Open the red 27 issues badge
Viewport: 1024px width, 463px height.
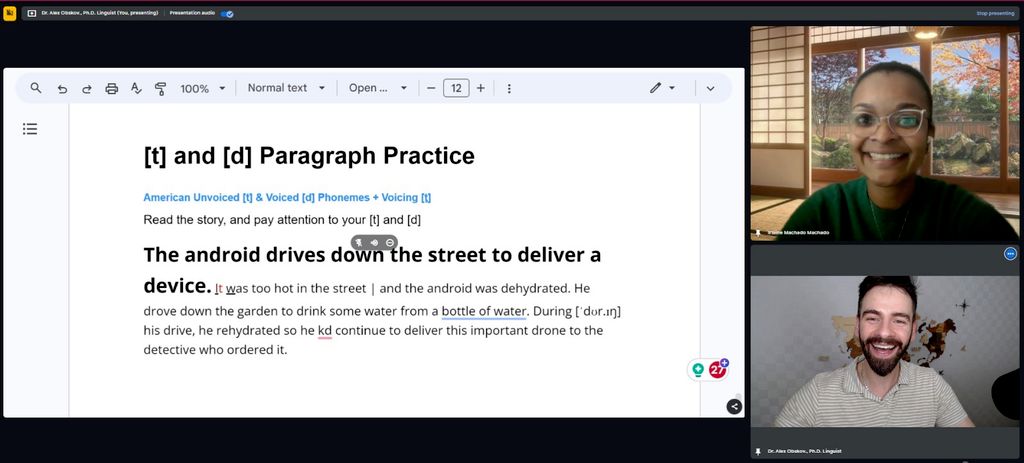(718, 370)
